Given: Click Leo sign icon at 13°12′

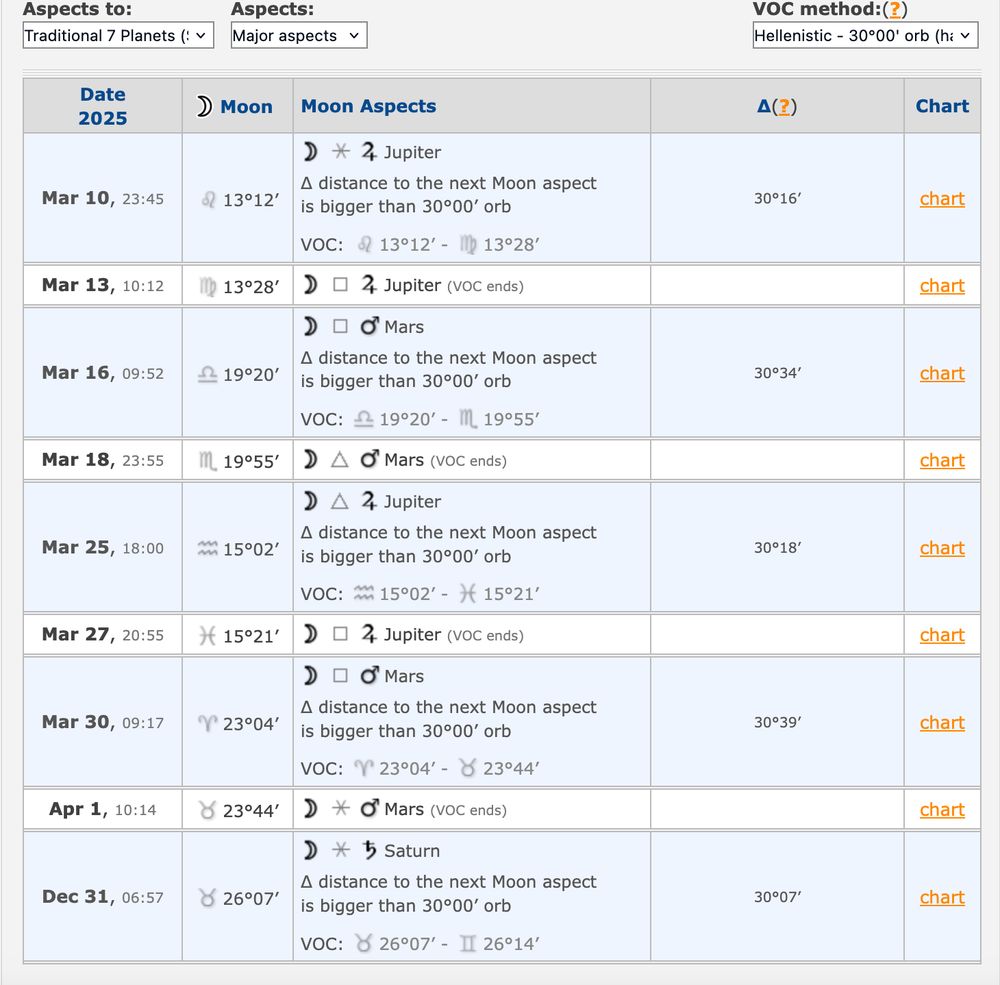Looking at the screenshot, I should pyautogui.click(x=209, y=200).
